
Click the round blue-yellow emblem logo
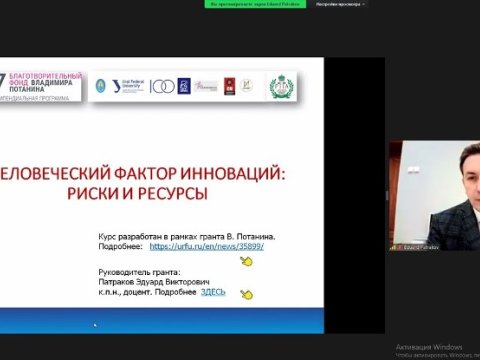click(x=100, y=86)
